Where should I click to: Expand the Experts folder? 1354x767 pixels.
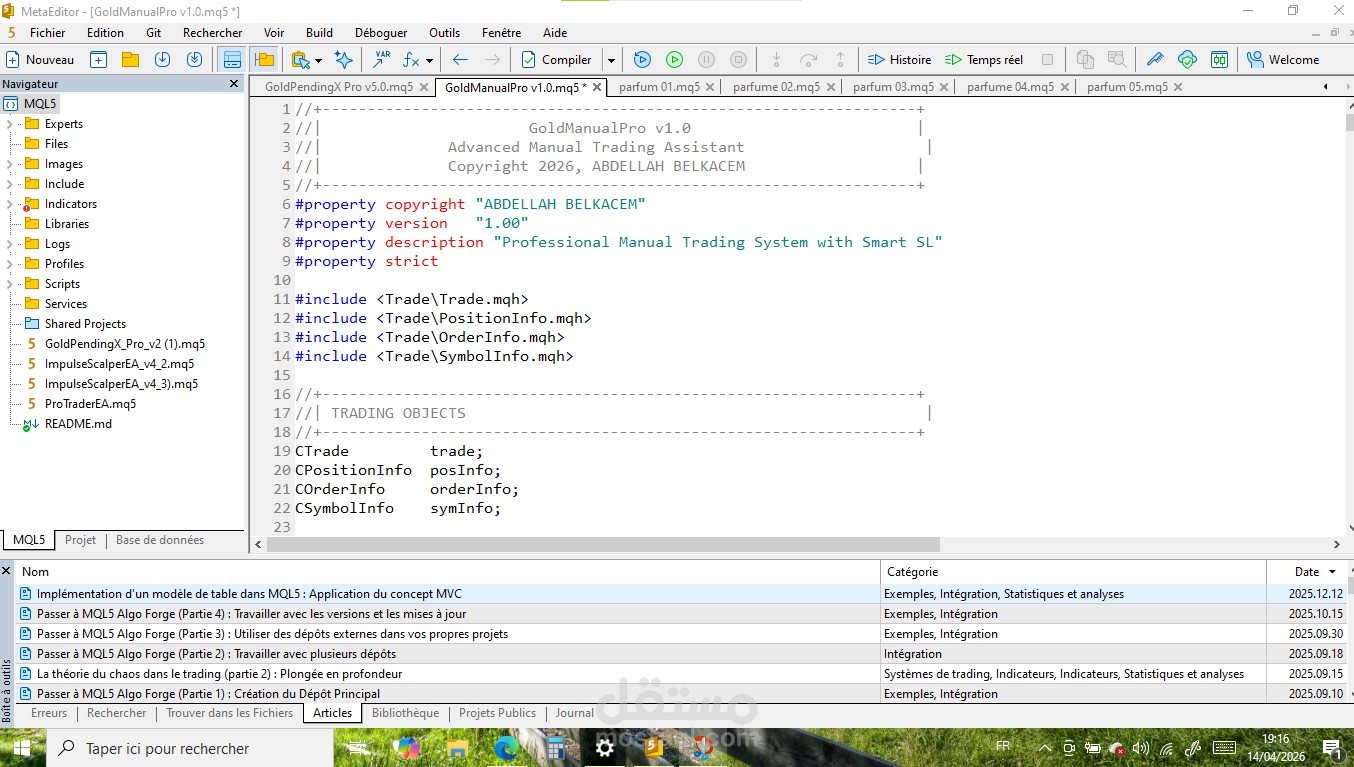[x=10, y=124]
